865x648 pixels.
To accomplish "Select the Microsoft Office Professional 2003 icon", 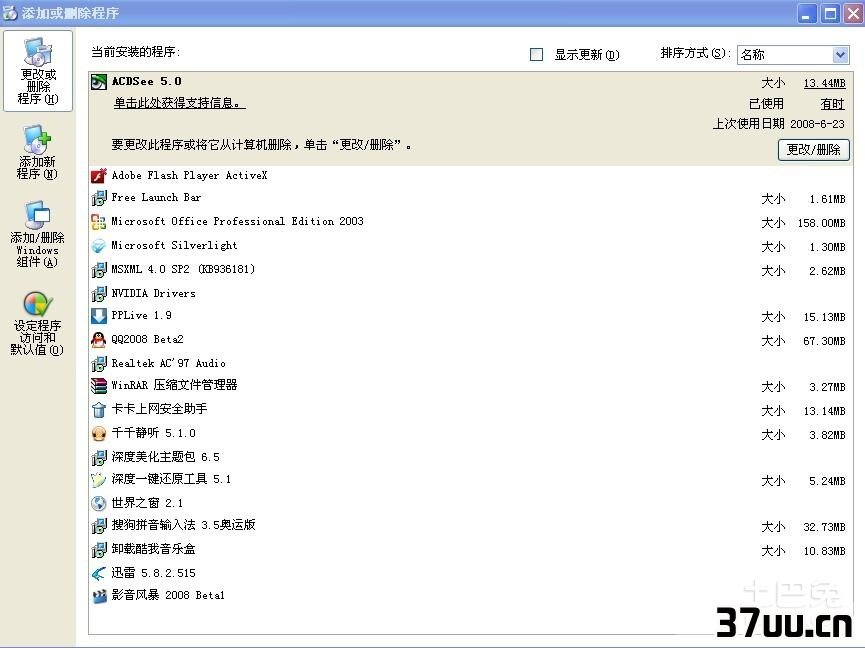I will click(99, 222).
